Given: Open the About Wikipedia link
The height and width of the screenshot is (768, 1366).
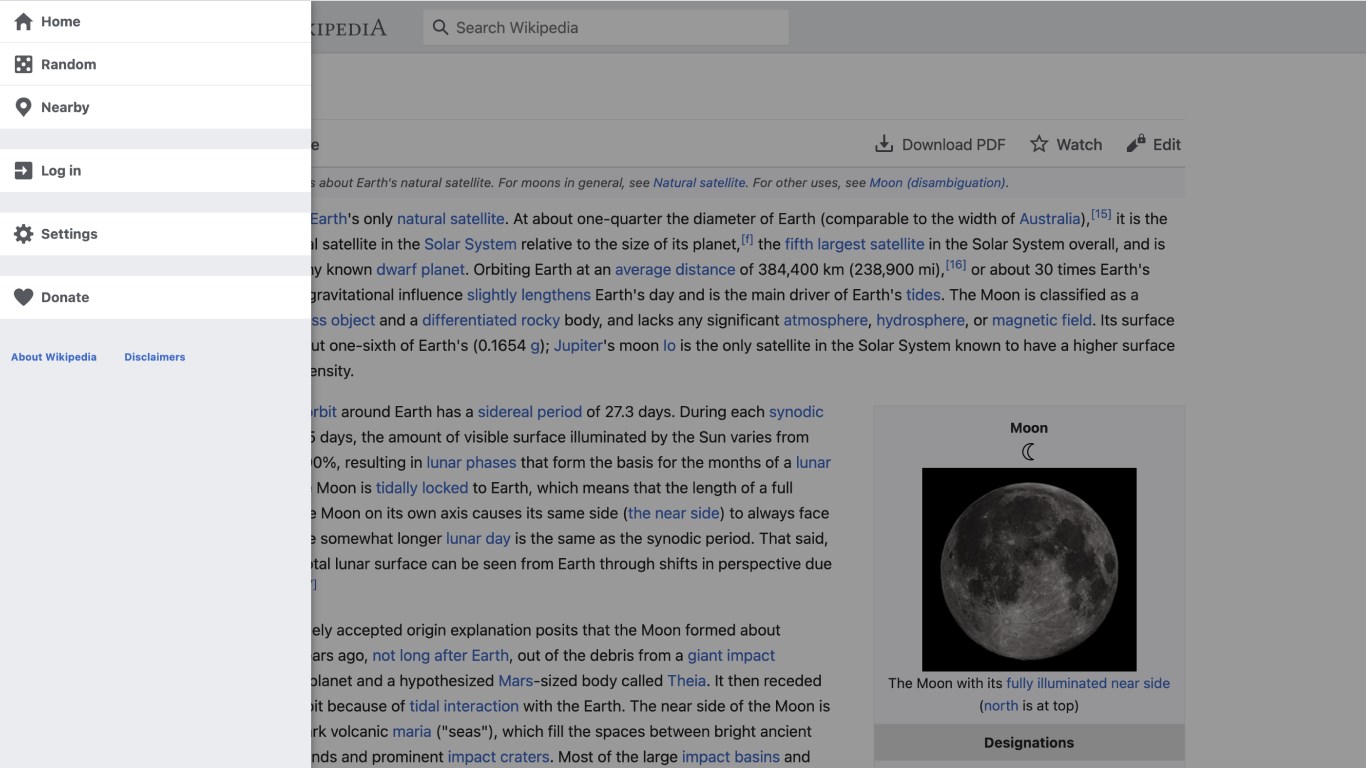Looking at the screenshot, I should click(x=53, y=356).
